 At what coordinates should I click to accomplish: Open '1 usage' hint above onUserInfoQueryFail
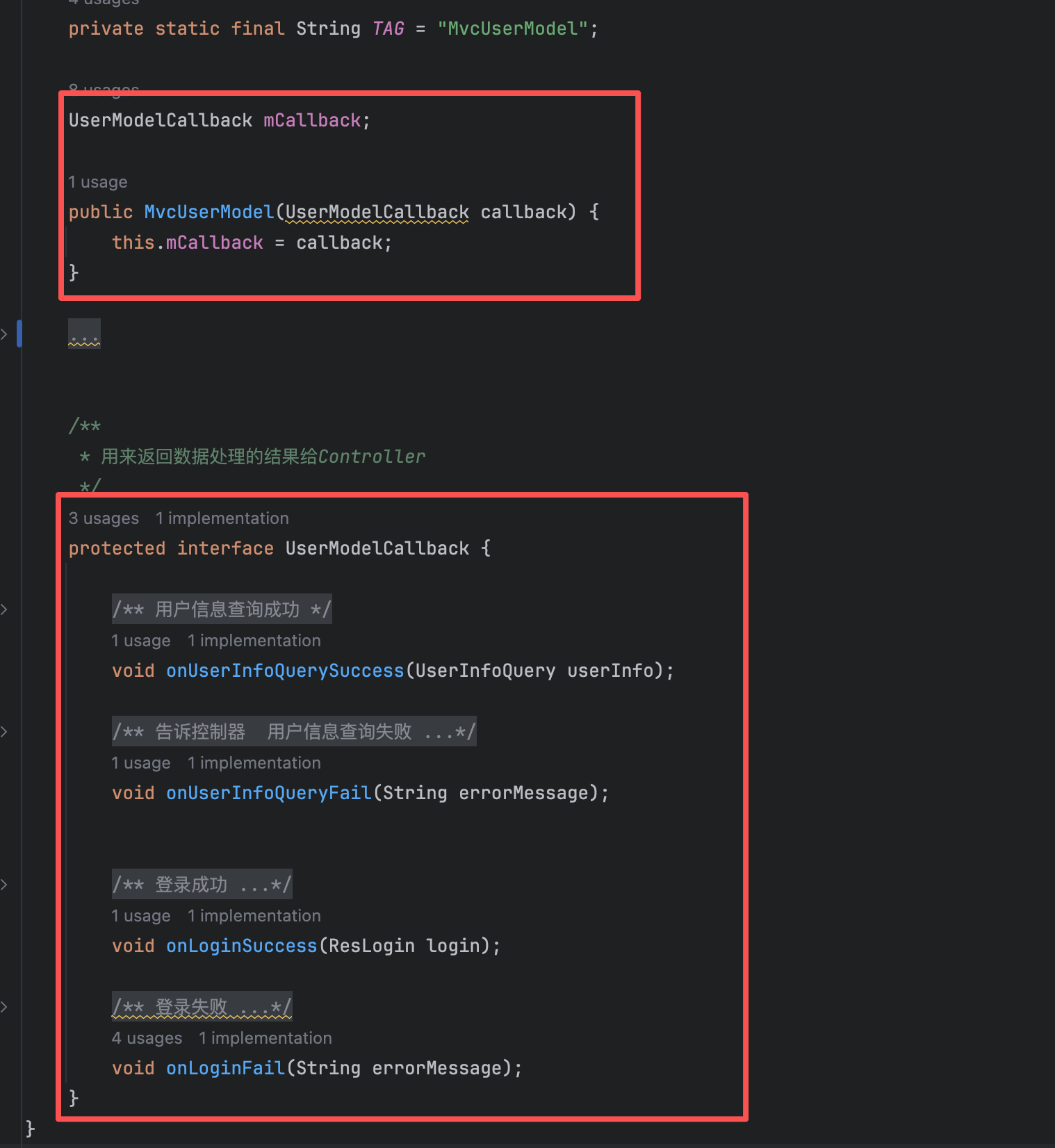tap(141, 763)
